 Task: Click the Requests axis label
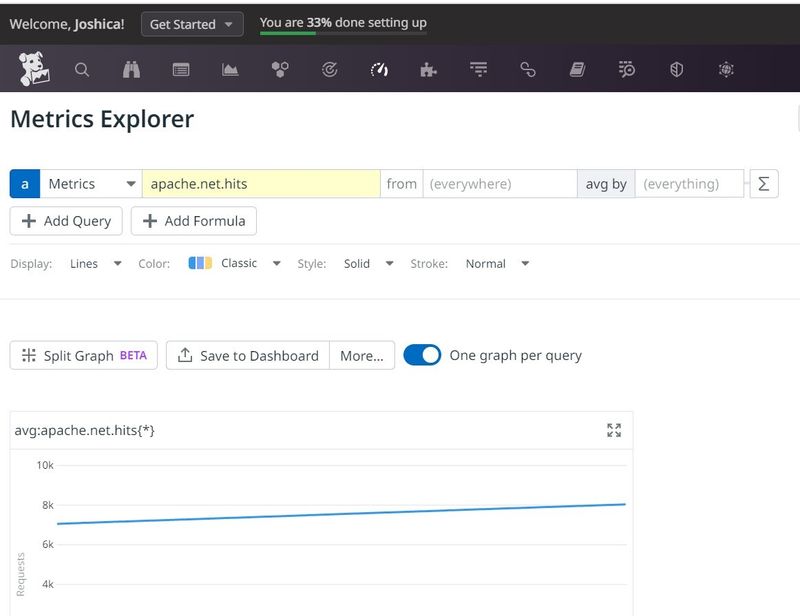(20, 574)
